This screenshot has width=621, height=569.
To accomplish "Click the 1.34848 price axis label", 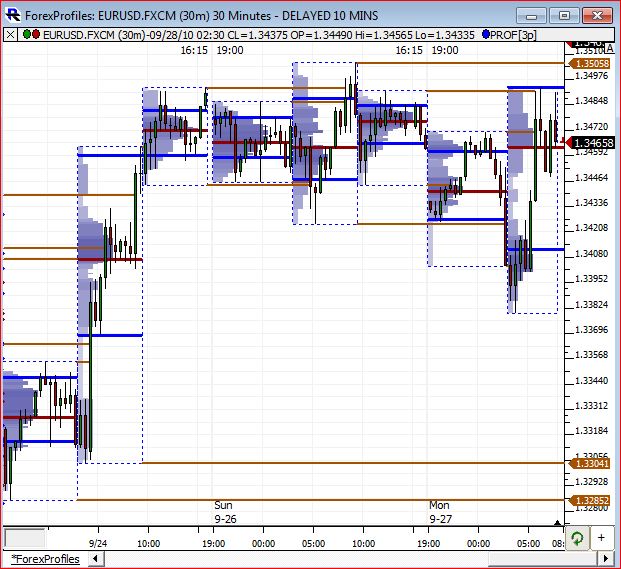I will click(x=591, y=101).
